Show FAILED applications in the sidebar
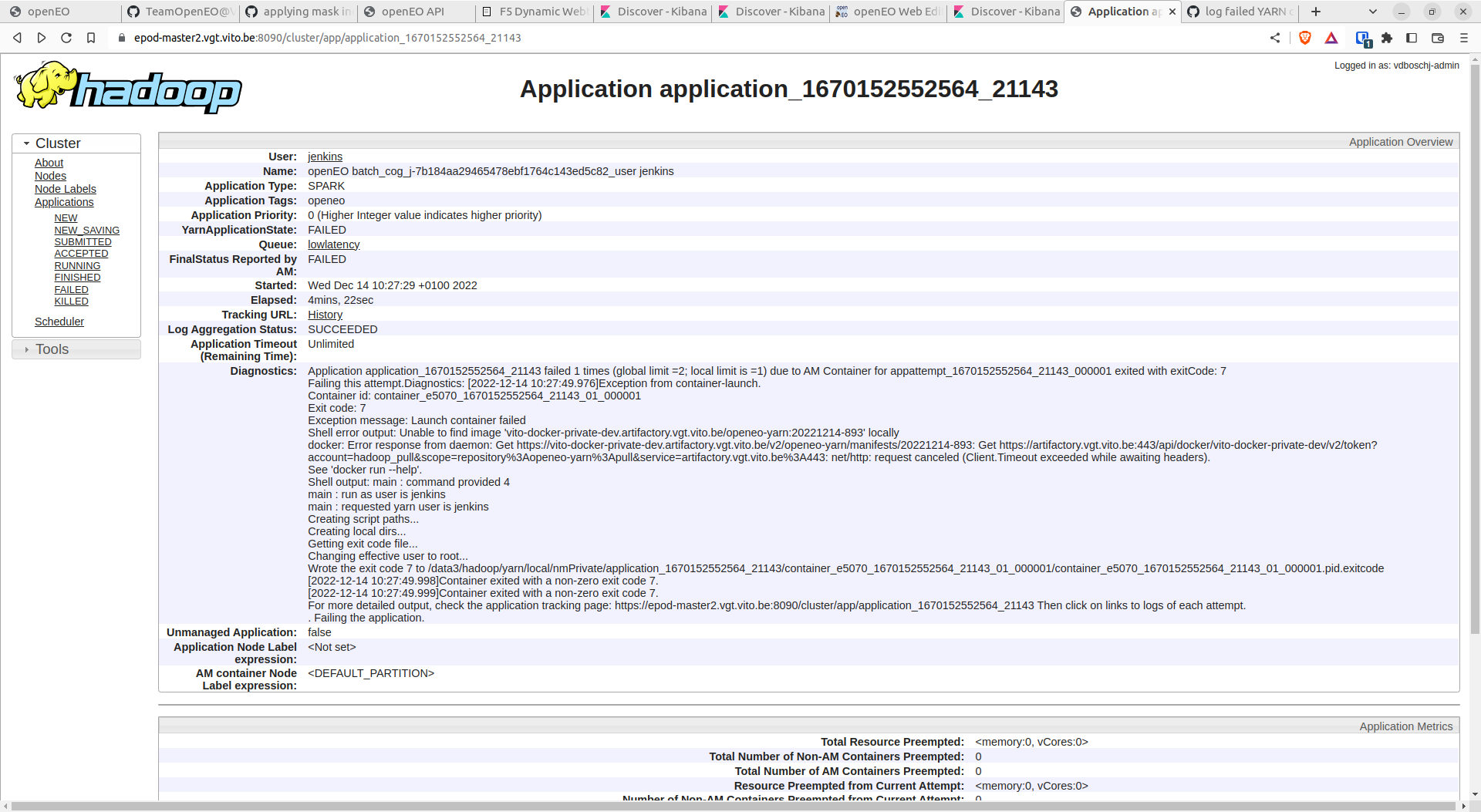The width and height of the screenshot is (1481, 812). (x=71, y=289)
